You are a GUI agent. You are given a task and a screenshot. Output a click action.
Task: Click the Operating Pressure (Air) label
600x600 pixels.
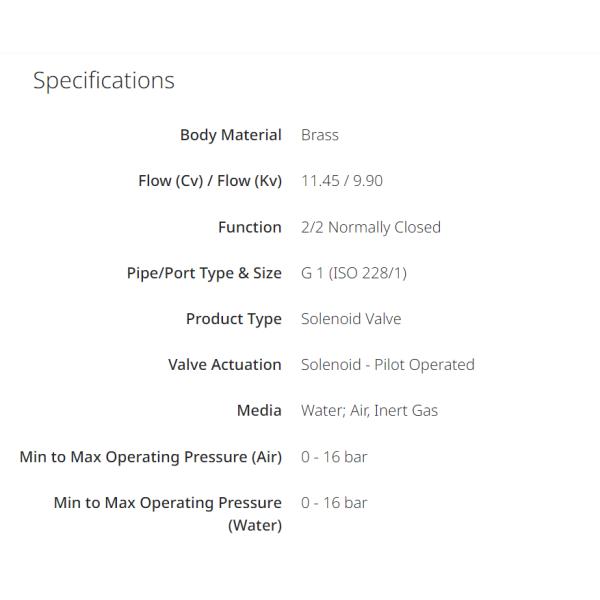tap(150, 457)
